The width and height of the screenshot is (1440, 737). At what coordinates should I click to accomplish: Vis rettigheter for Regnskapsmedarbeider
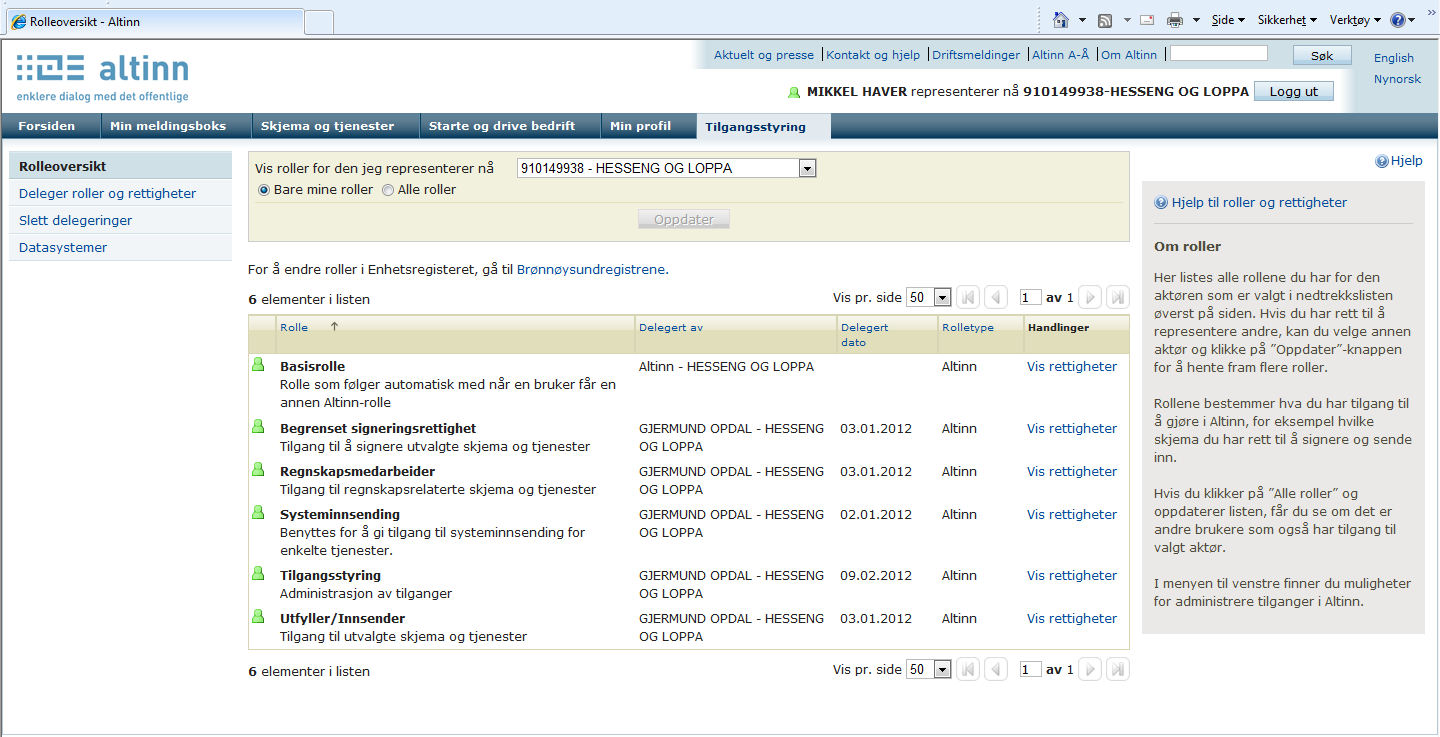point(1072,472)
